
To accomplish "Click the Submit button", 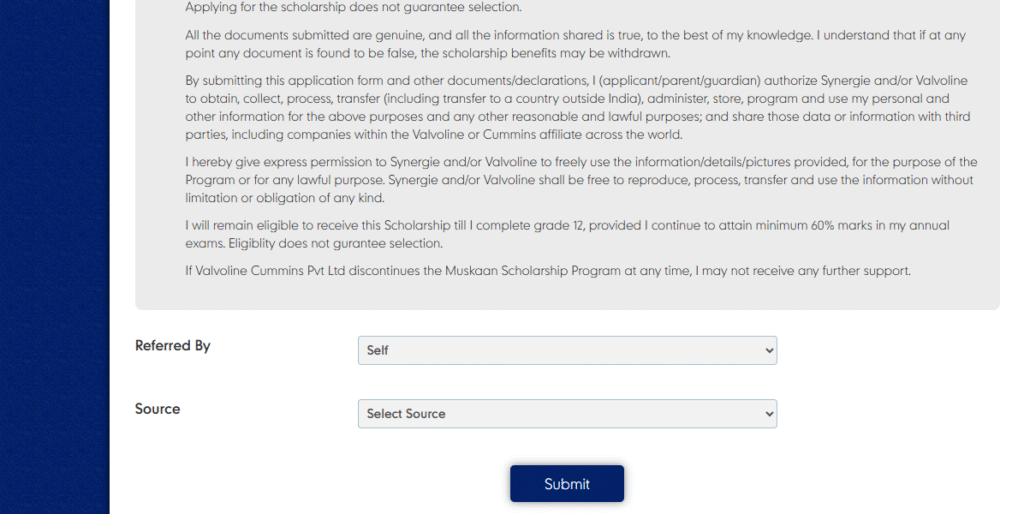I will coord(567,484).
